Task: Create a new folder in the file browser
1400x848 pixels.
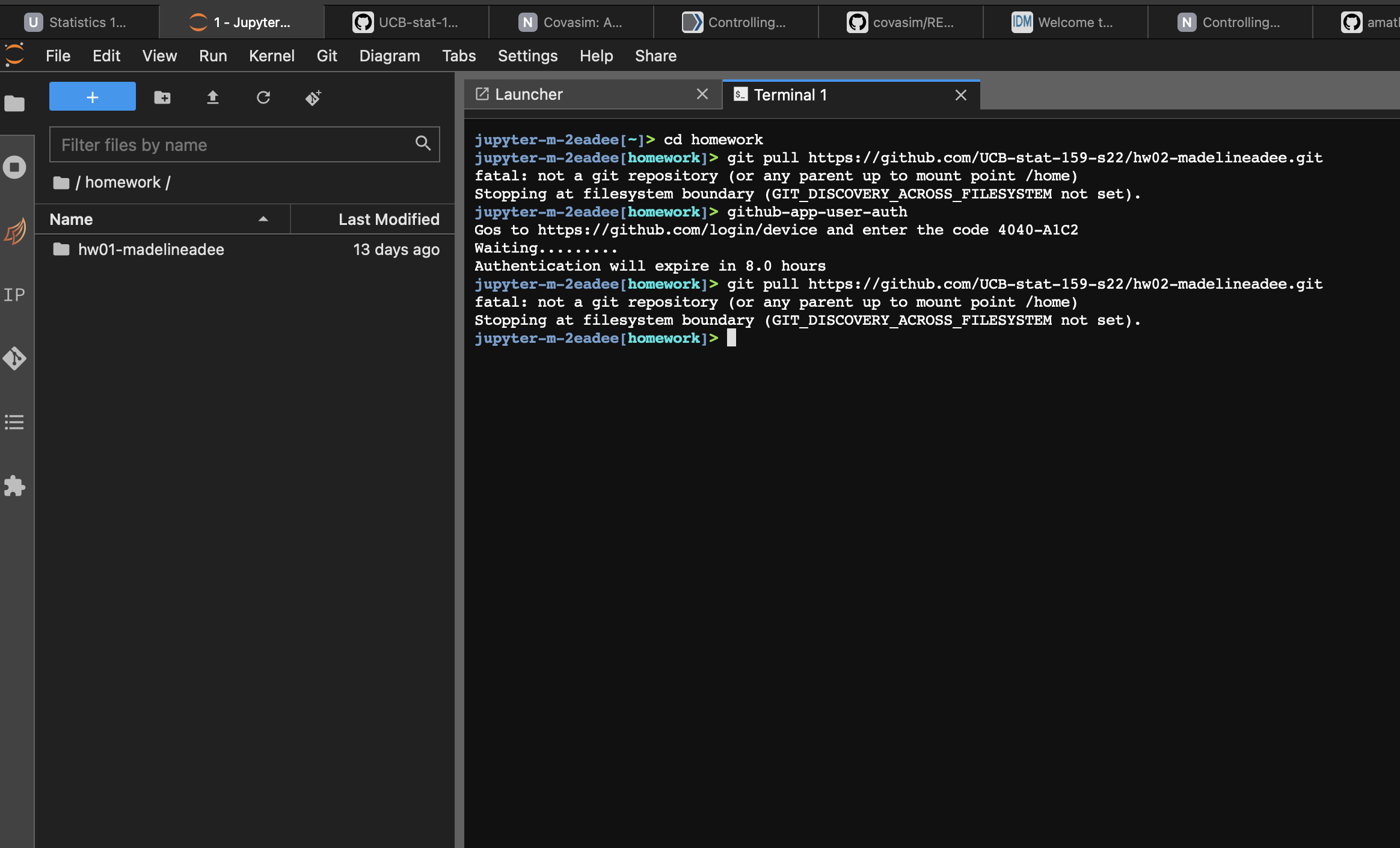Action: coord(162,97)
